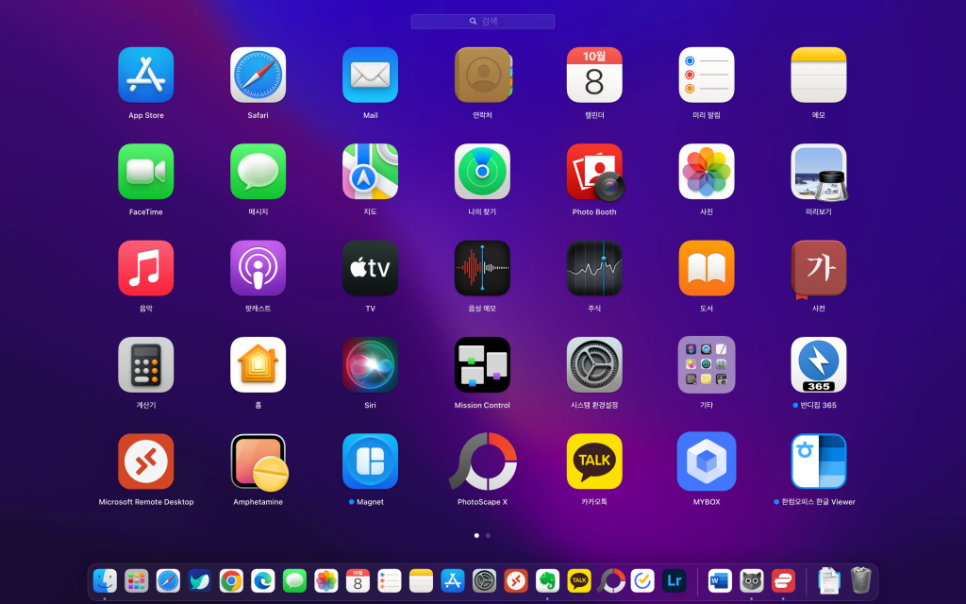This screenshot has height=604, width=966.
Task: Open Mission Control
Action: click(482, 365)
